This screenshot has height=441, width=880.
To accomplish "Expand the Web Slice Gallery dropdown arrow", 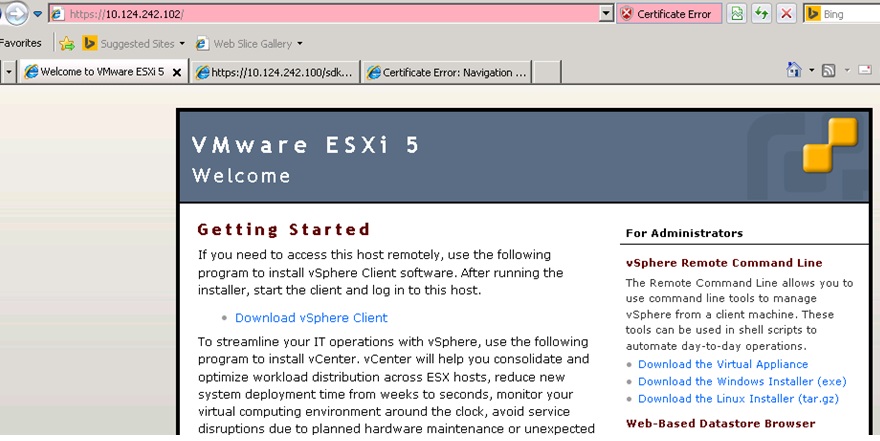I will tap(300, 43).
